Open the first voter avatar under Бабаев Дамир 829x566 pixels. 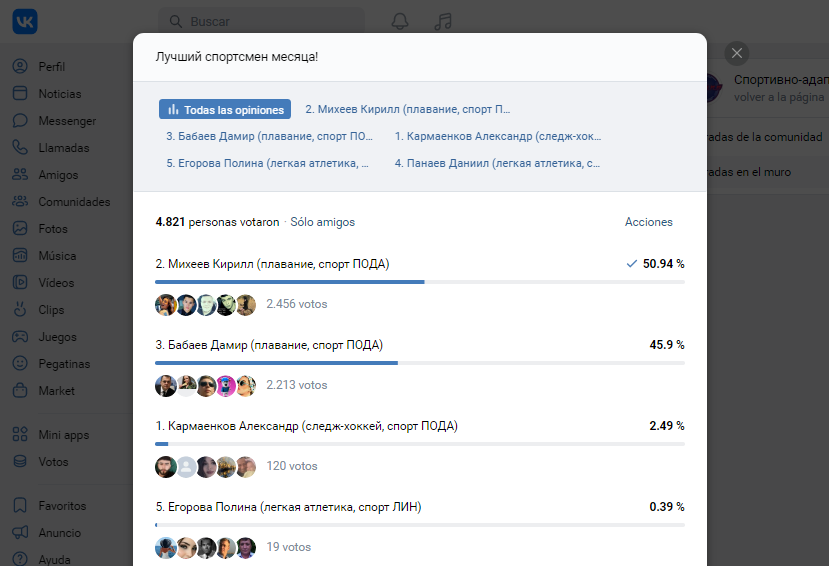[165, 386]
